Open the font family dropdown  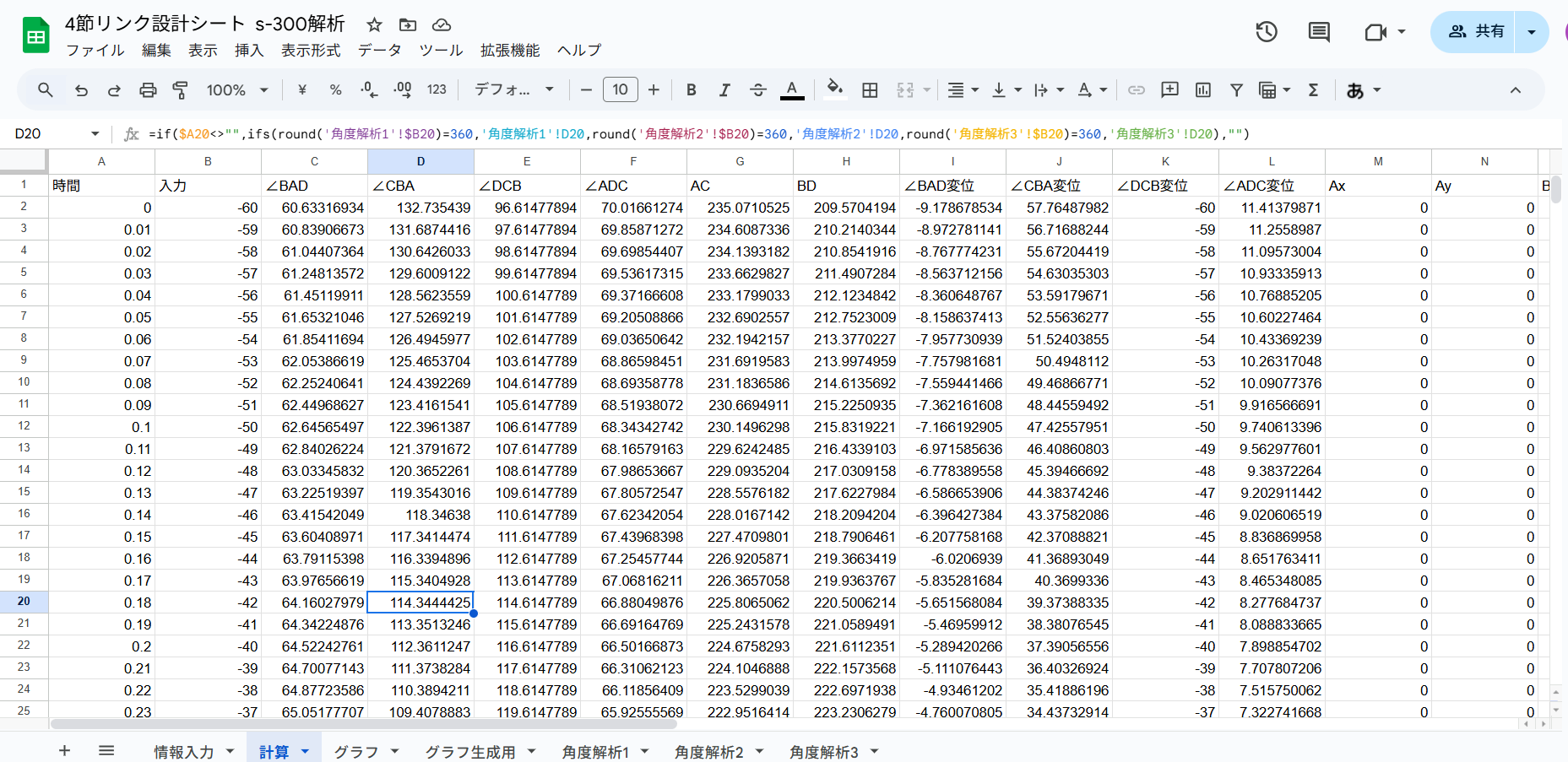[514, 90]
